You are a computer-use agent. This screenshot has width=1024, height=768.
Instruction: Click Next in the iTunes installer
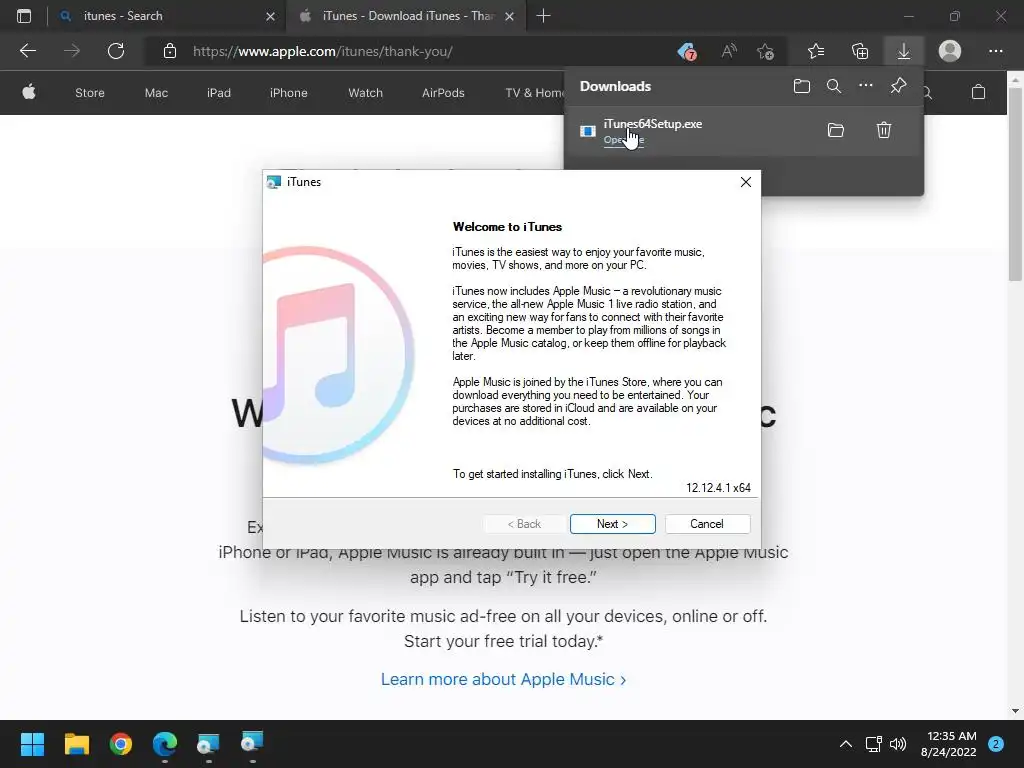[613, 524]
